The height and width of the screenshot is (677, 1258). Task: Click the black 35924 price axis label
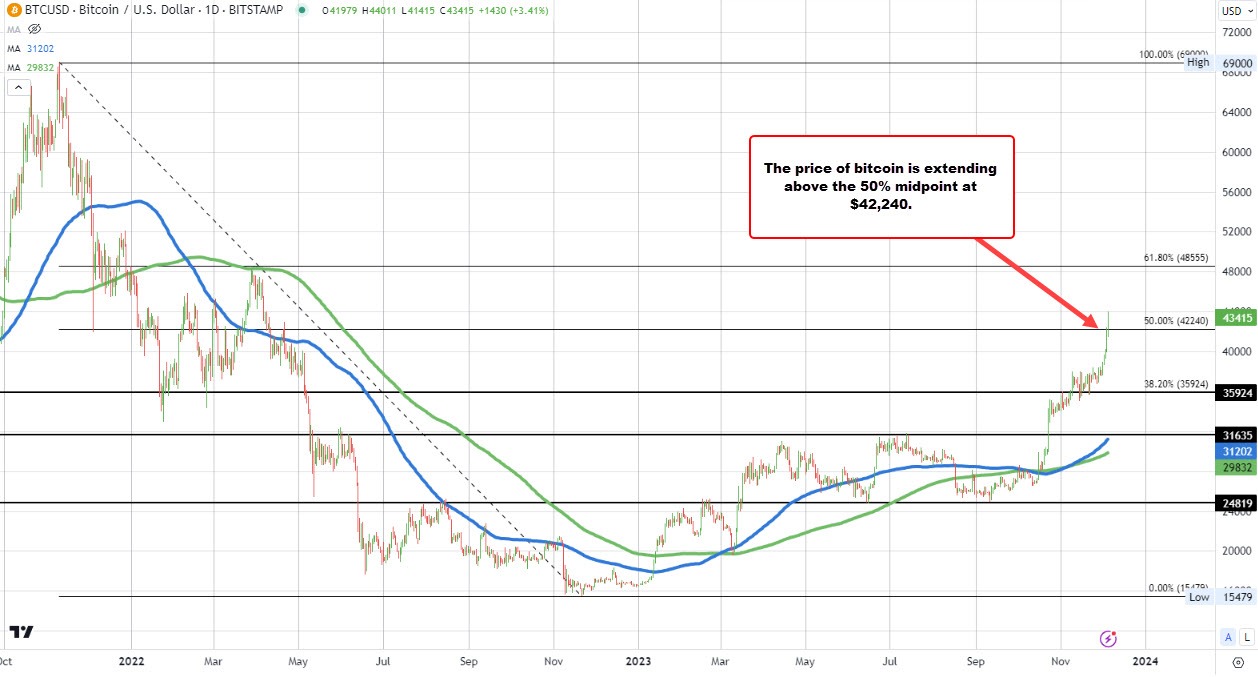1238,393
